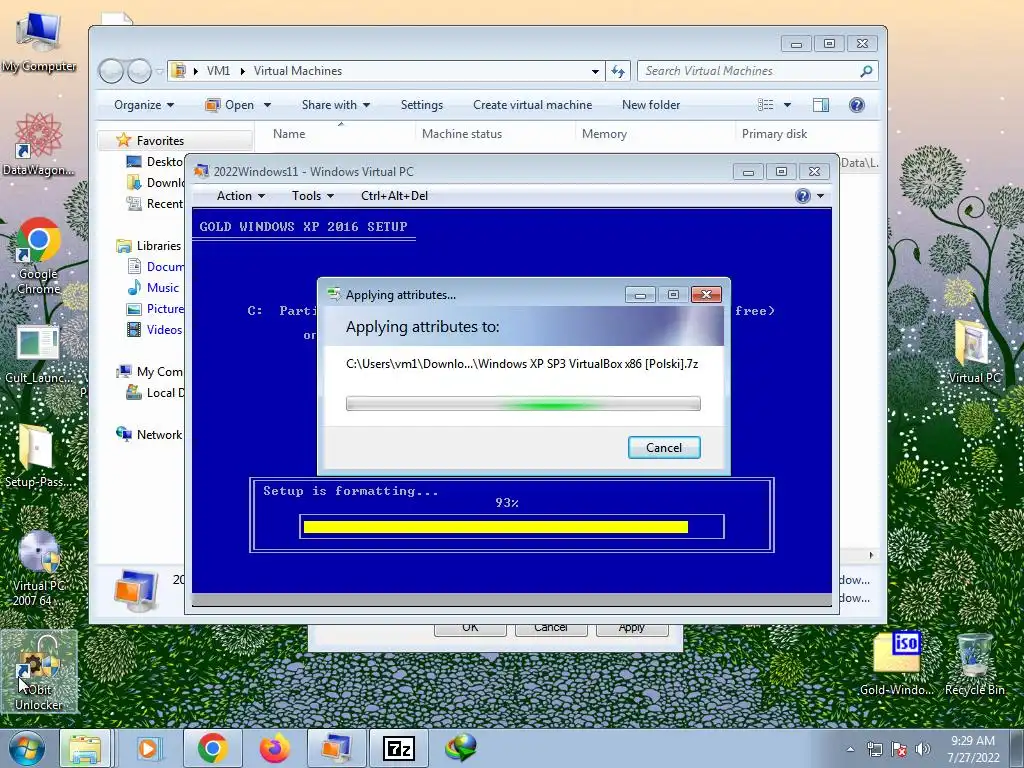1024x768 pixels.
Task: Expand help dropdown arrow in Virtual PC
Action: coord(820,196)
